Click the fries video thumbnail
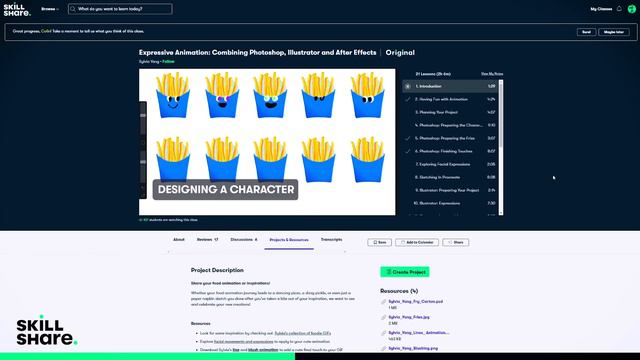 coord(267,142)
